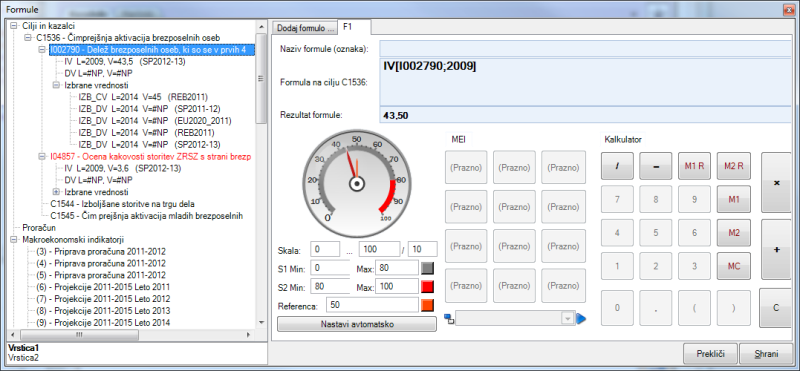800x371 pixels.
Task: Click the tree horizontal scrollbar right arrow
Action: click(x=248, y=335)
